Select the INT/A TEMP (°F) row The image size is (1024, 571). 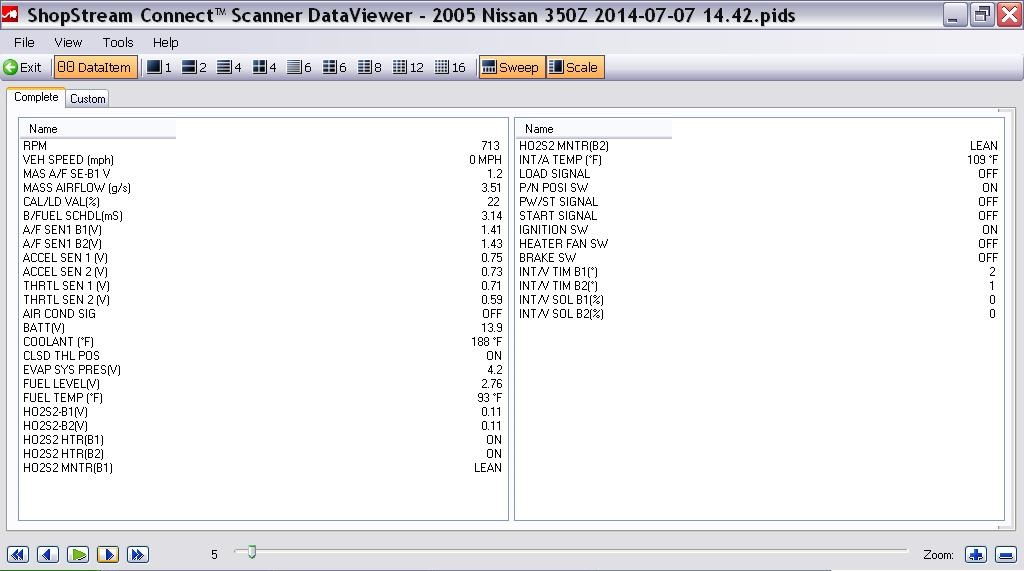pos(759,160)
